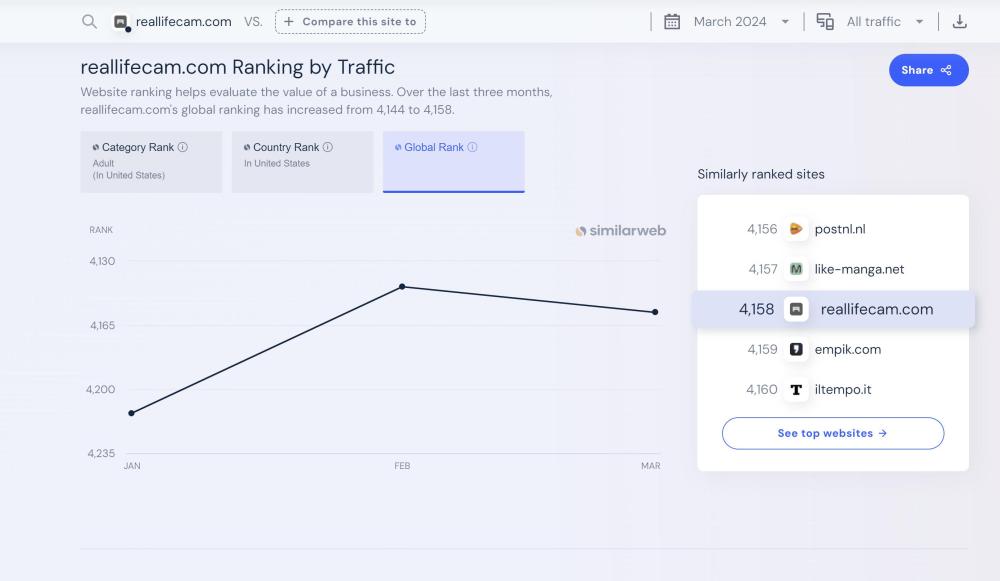
Task: Click the empik.com site icon
Action: pyautogui.click(x=796, y=349)
